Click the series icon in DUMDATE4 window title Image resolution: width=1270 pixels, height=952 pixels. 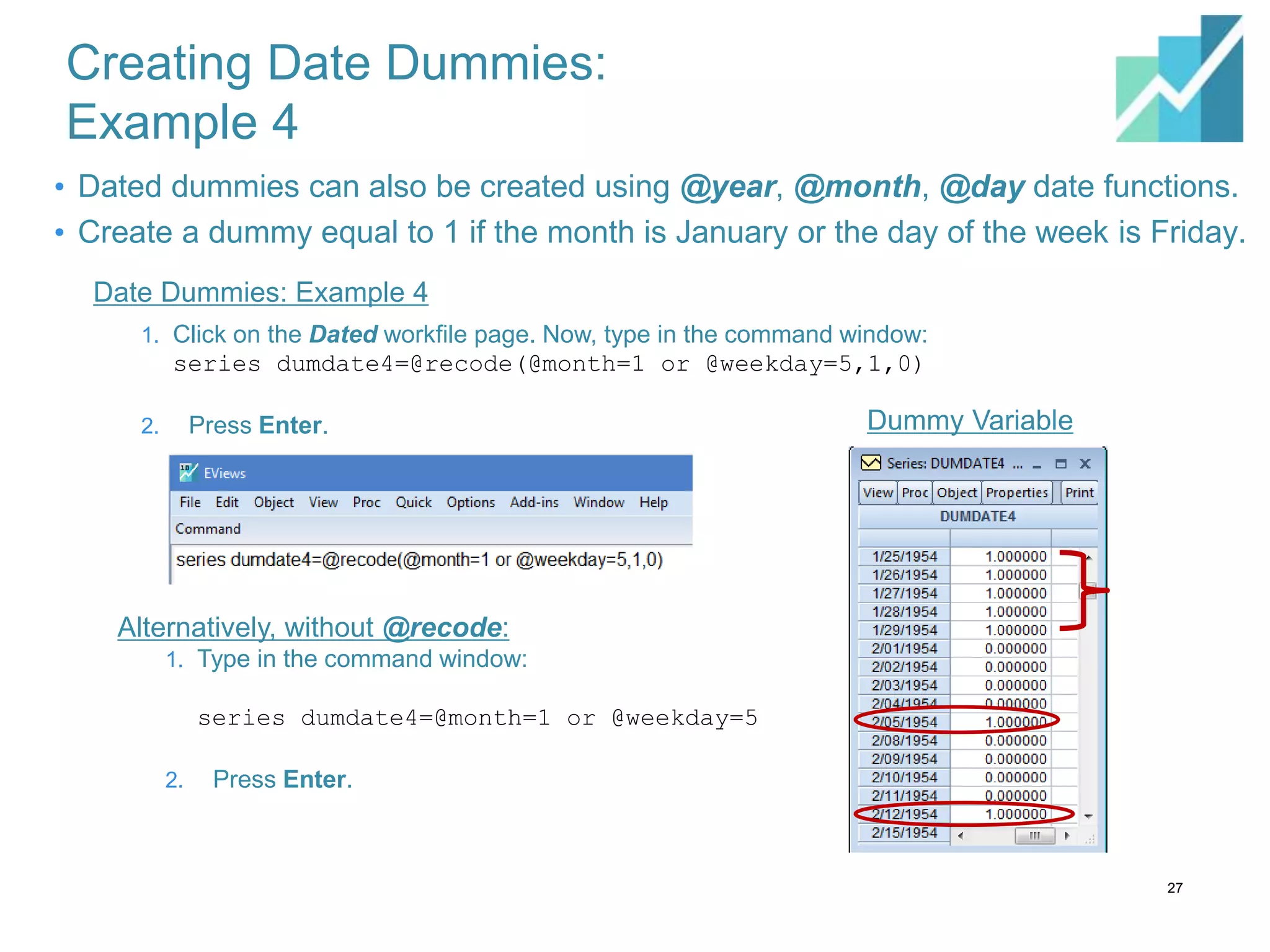(x=871, y=463)
